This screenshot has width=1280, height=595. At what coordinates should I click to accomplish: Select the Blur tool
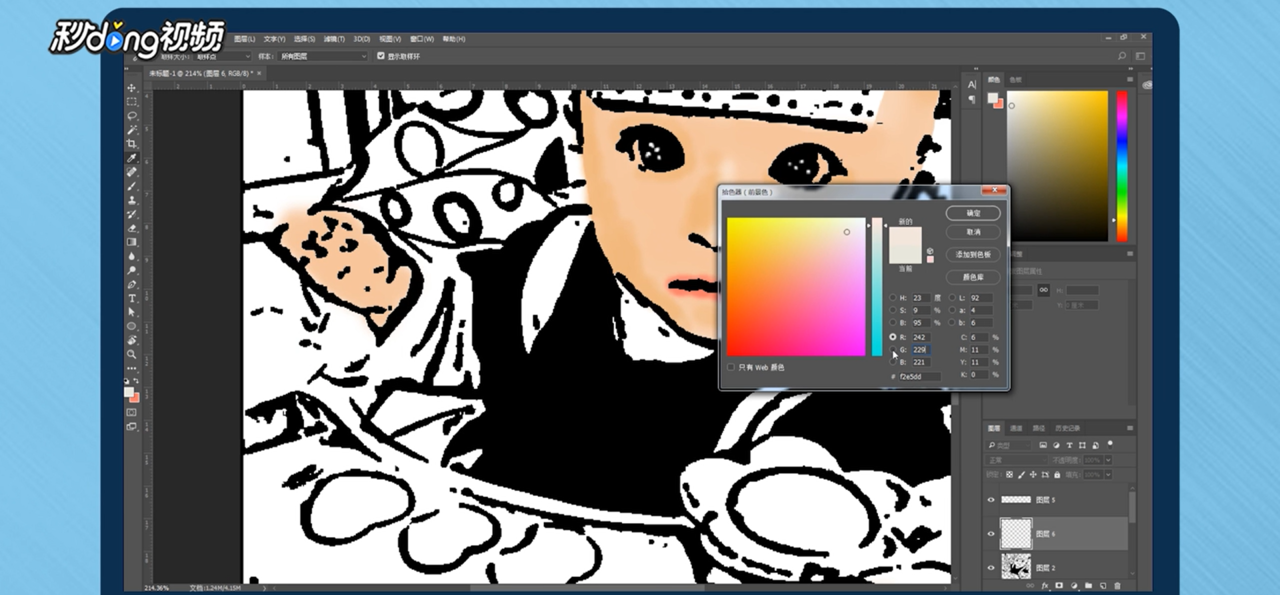(x=131, y=256)
